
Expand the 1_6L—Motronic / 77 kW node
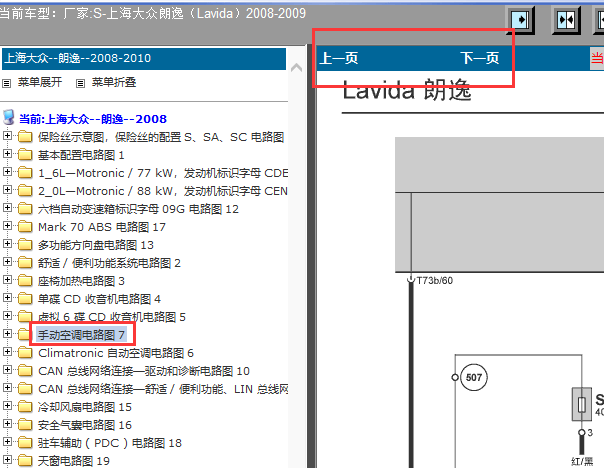[x=7, y=171]
